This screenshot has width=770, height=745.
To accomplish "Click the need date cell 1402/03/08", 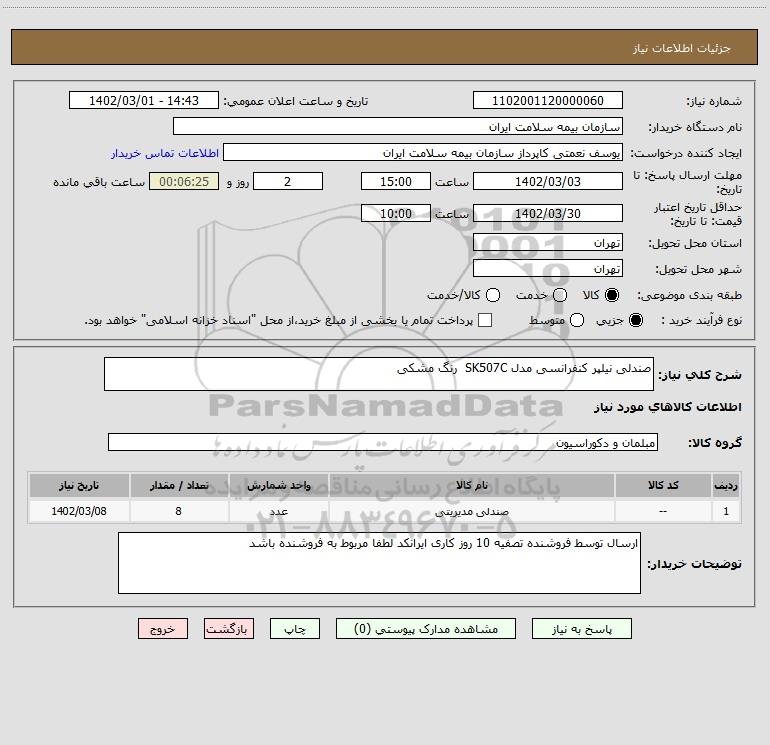I will [79, 511].
